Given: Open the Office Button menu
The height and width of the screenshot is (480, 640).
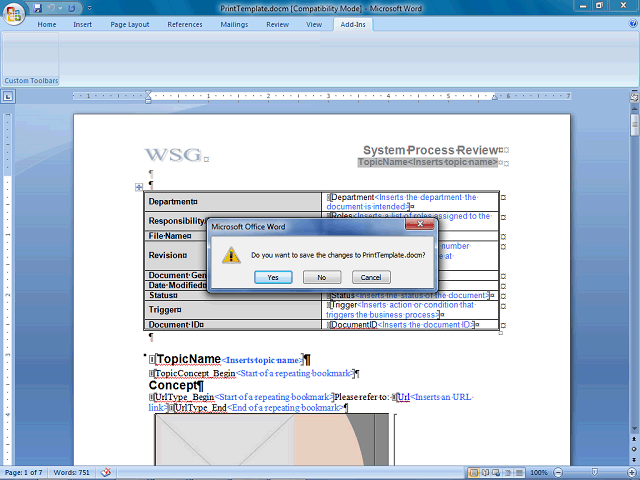Looking at the screenshot, I should coord(13,13).
